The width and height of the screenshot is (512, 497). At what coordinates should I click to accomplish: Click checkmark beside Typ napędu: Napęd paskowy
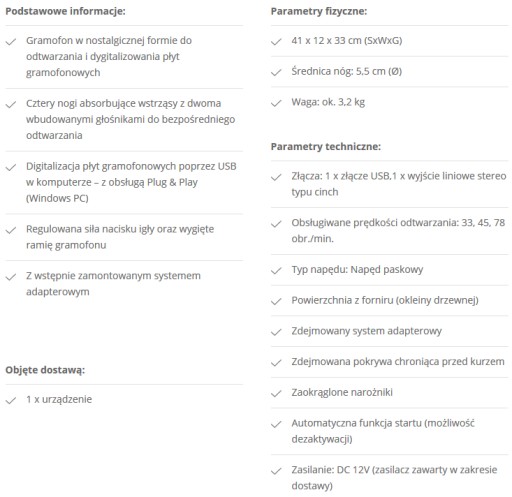[276, 271]
